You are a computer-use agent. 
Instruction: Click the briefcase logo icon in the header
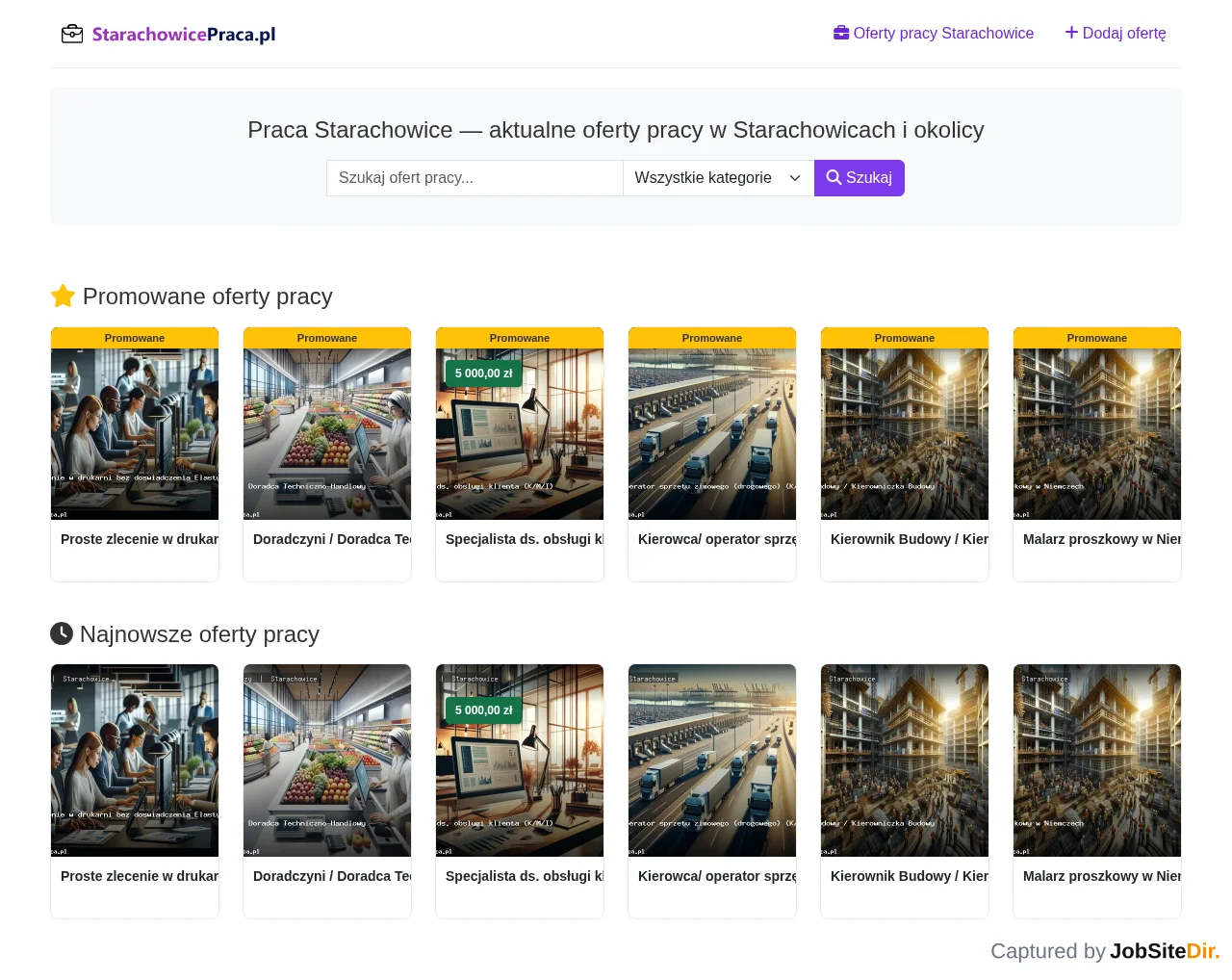72,35
